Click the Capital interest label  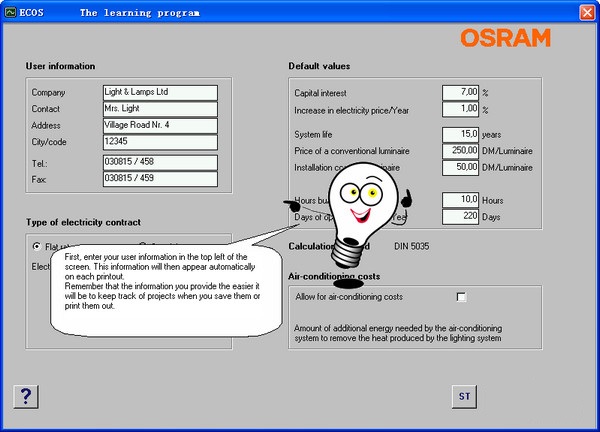(320, 93)
